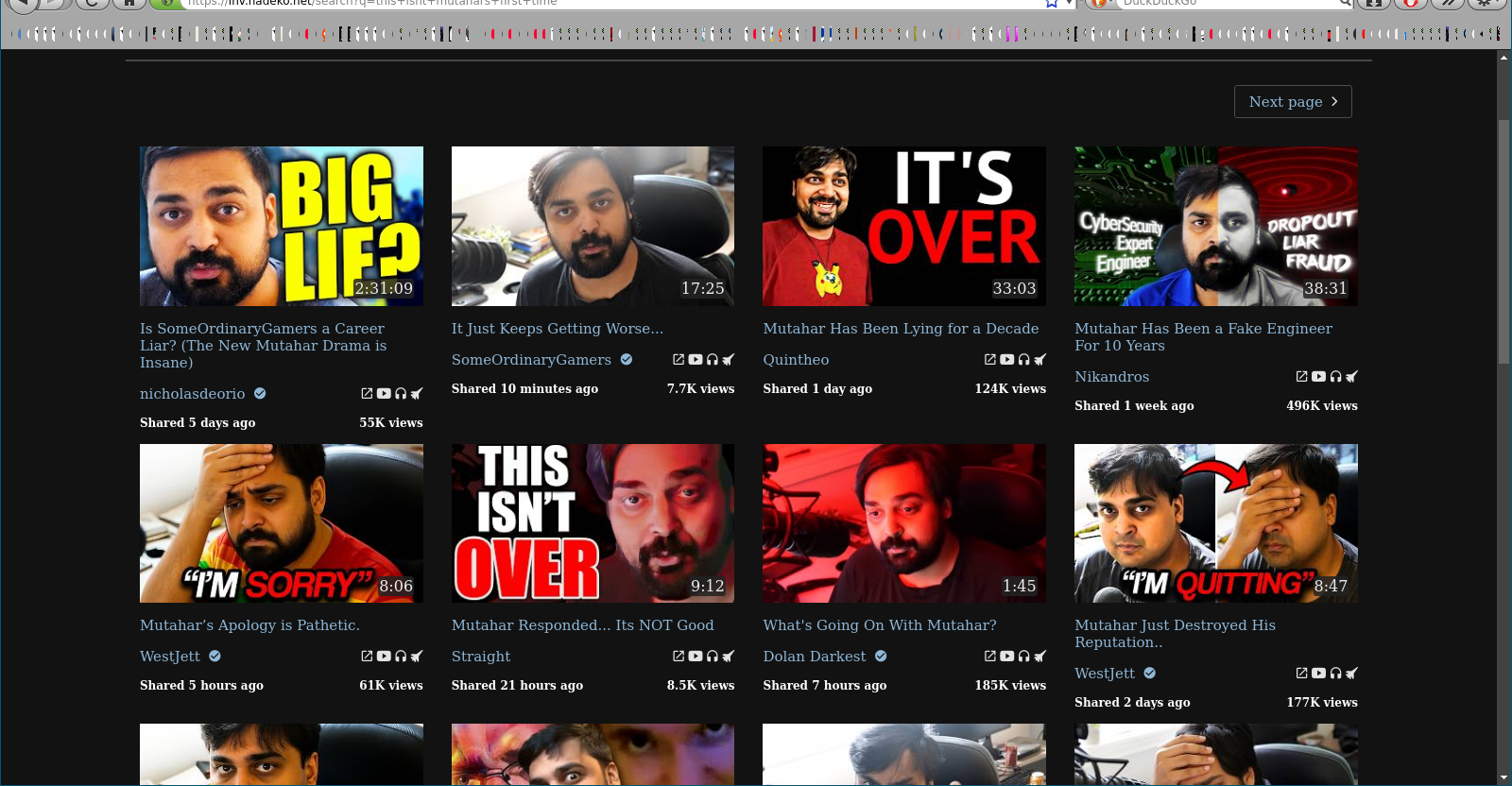
Task: Play the red-lit 1:45 video thumbnail
Action: (x=904, y=523)
